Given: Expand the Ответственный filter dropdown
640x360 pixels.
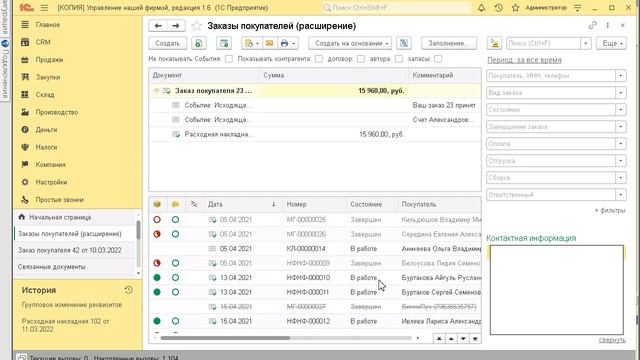Looking at the screenshot, I should point(620,195).
